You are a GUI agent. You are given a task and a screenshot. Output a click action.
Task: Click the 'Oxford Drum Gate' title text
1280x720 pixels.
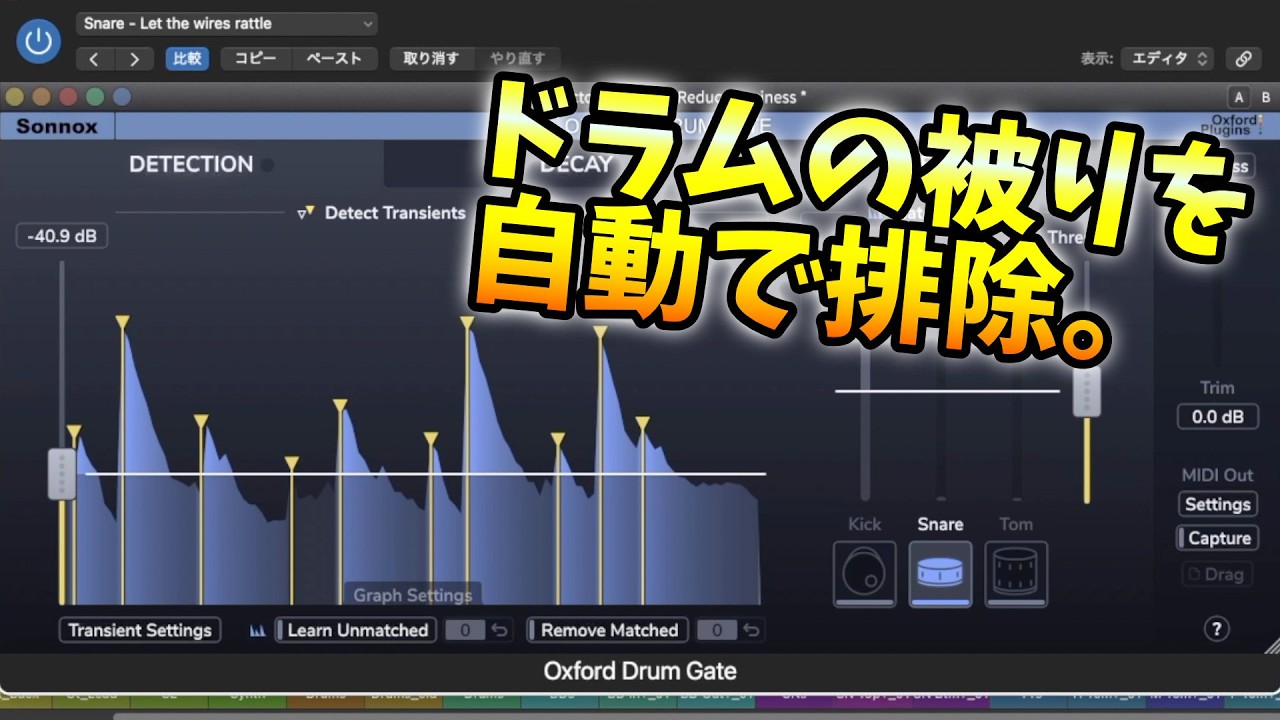point(640,671)
